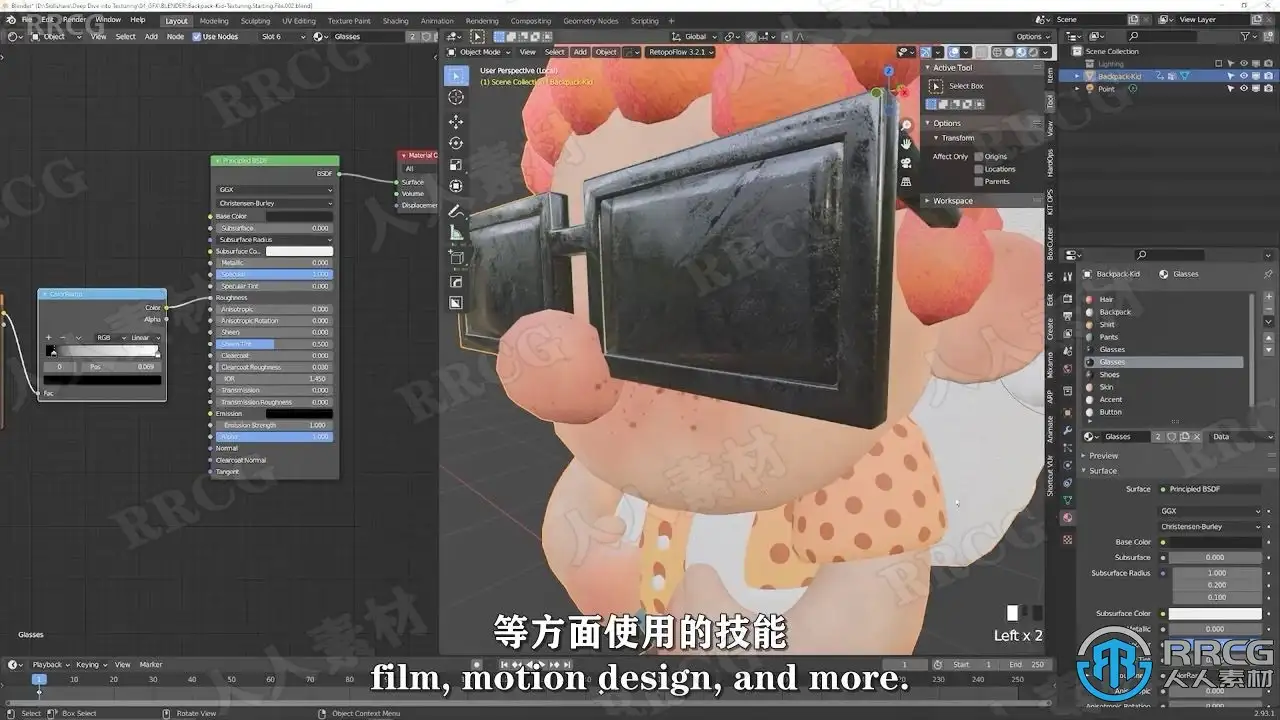This screenshot has height=720, width=1280.
Task: Switch to Shading workspace tab
Action: click(395, 20)
